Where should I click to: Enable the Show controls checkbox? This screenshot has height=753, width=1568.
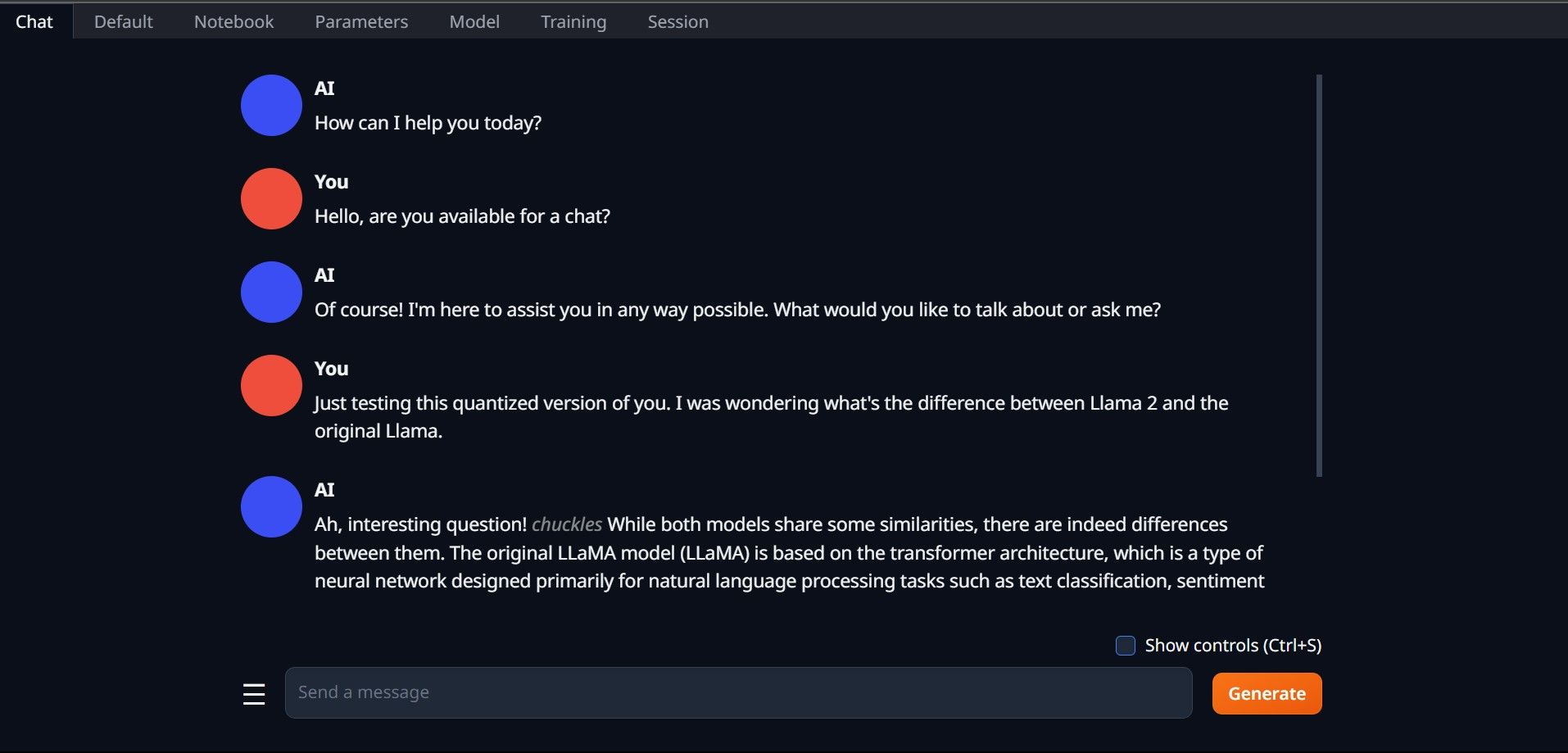coord(1124,646)
